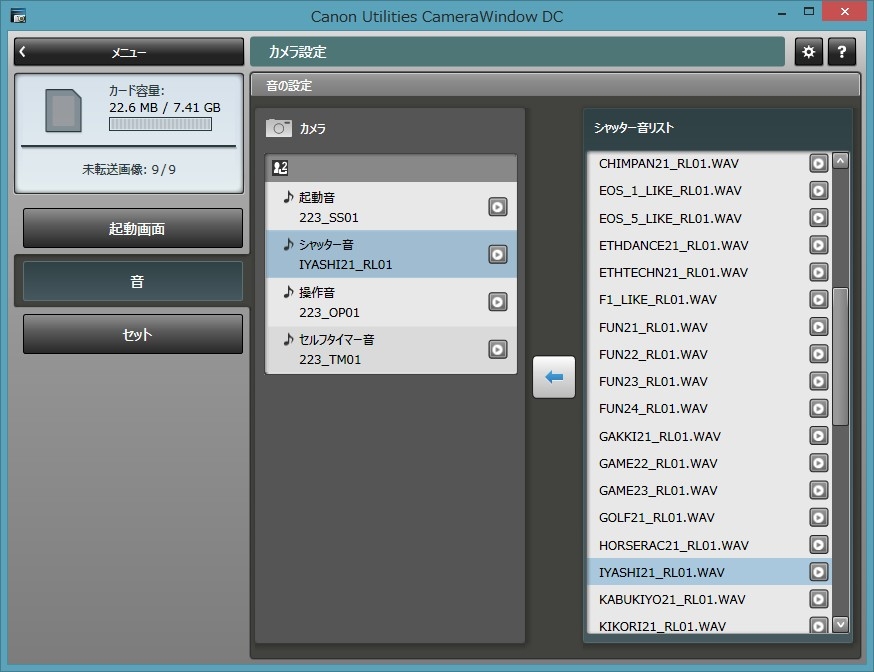
Task: Select the シャッター音 camera sound row
Action: tap(391, 254)
